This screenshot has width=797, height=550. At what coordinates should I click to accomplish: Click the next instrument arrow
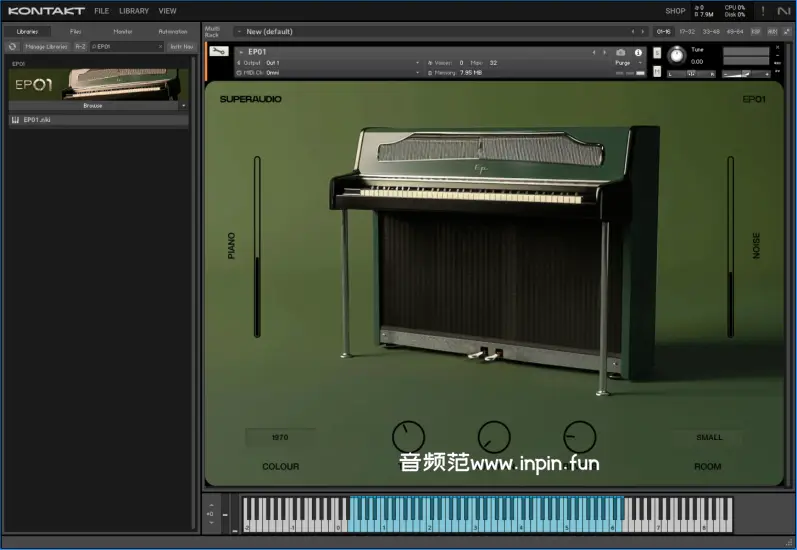click(604, 52)
